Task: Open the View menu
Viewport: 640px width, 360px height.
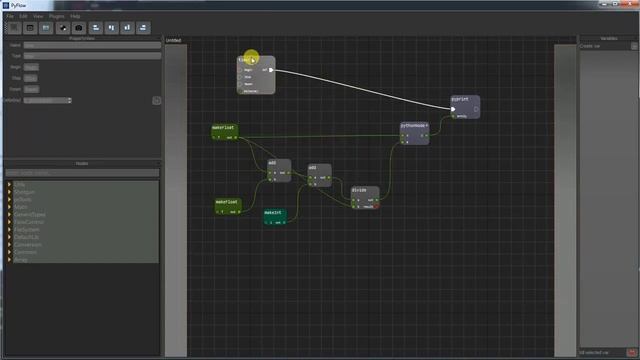Action: coord(38,16)
